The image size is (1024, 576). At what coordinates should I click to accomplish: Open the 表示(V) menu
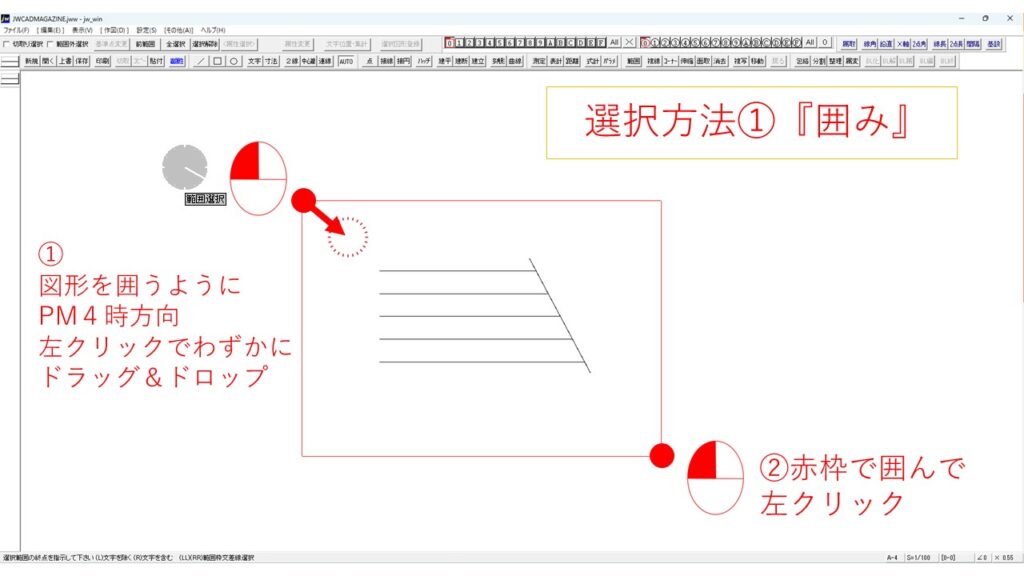pos(82,30)
